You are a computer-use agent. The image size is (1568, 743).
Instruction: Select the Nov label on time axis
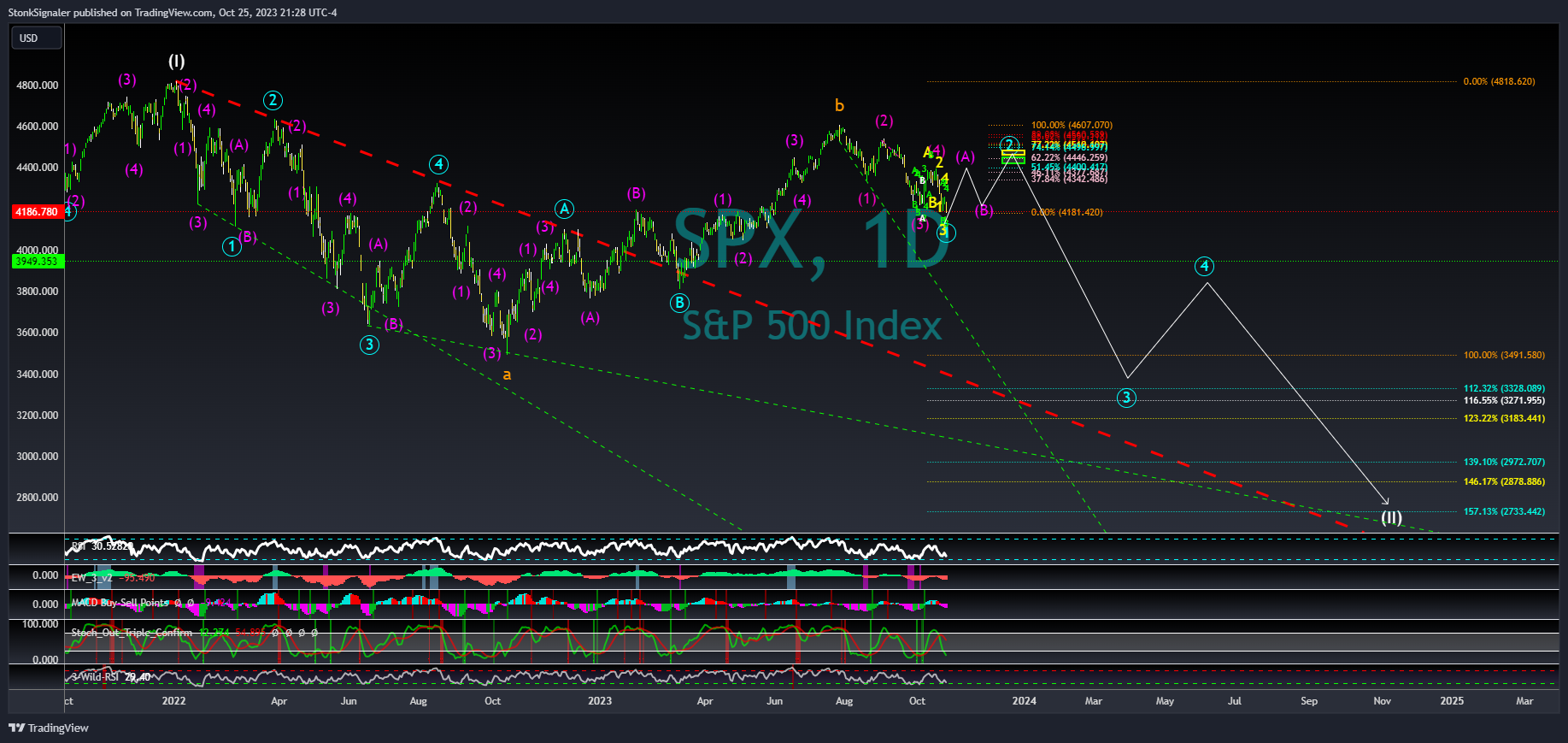pos(1382,701)
